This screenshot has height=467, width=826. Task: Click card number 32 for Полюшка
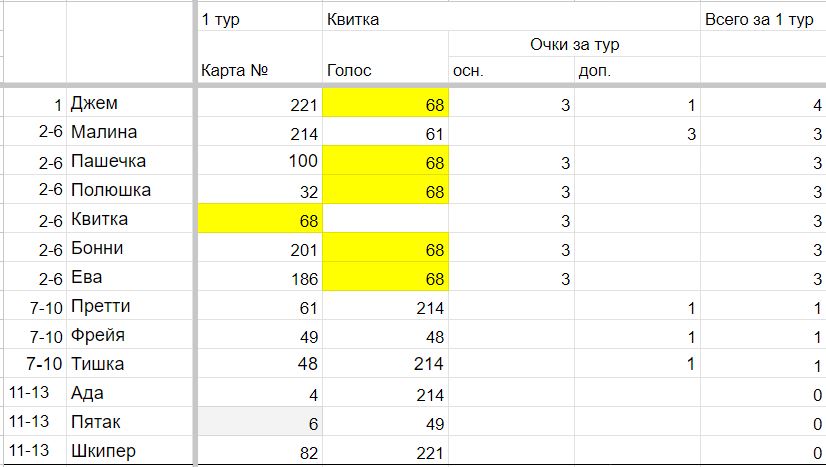[x=260, y=190]
